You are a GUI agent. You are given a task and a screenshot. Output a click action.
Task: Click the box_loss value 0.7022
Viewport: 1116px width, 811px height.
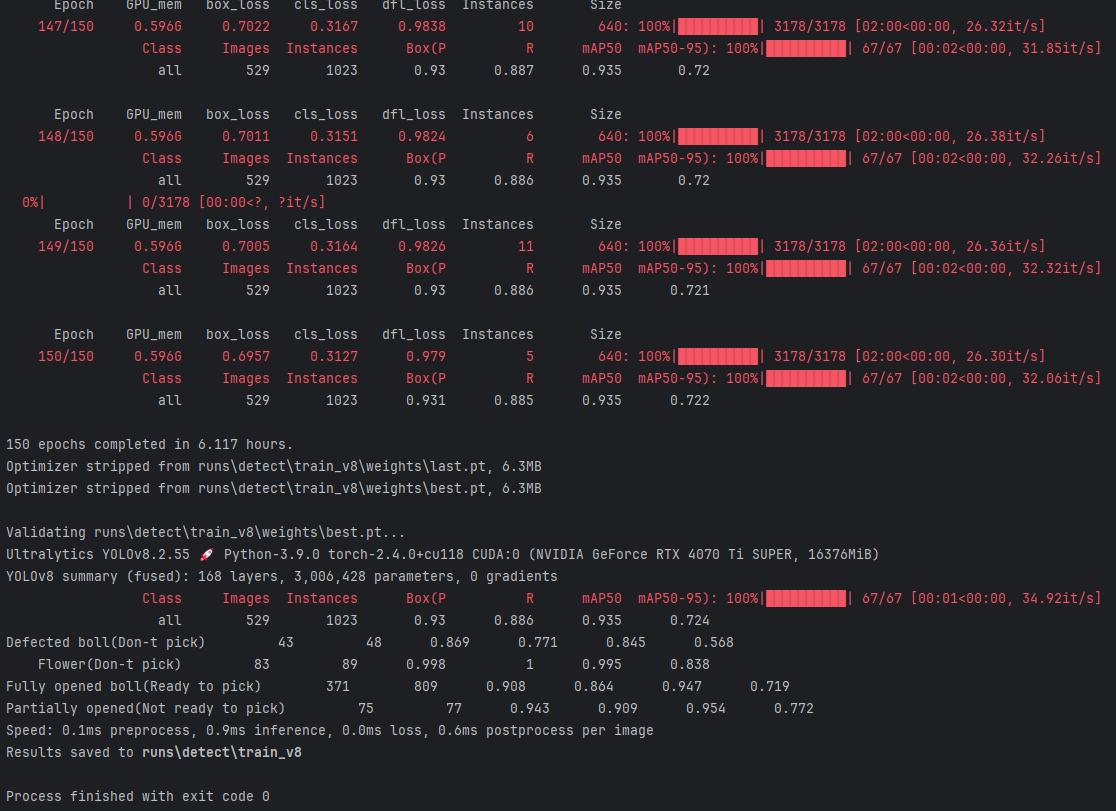[x=246, y=27]
